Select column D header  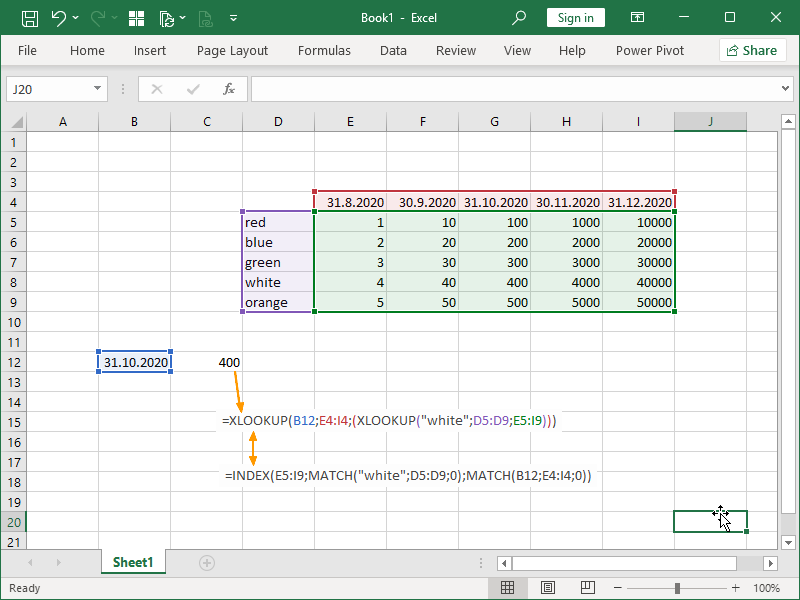278,122
